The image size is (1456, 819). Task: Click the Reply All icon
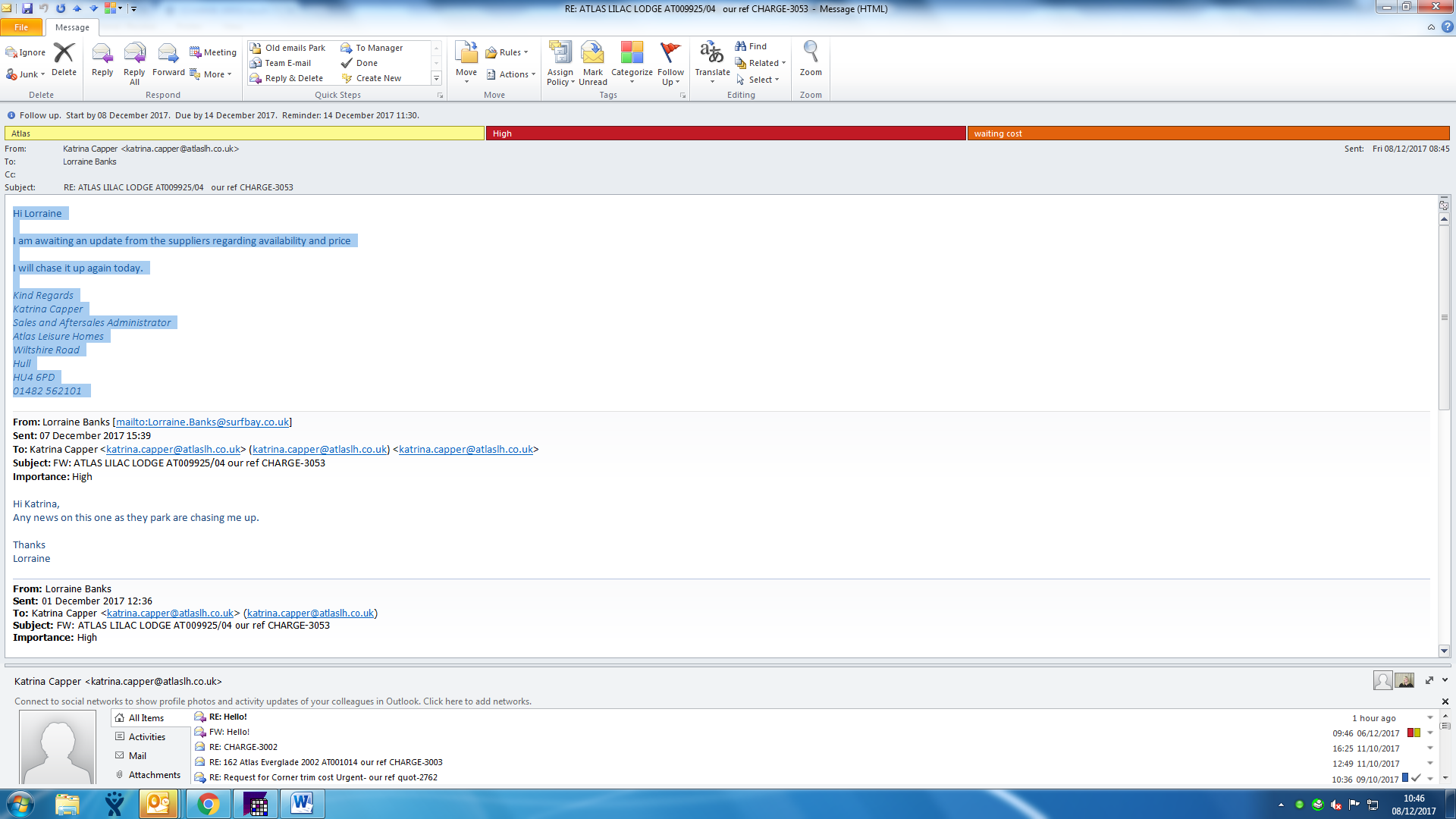134,55
